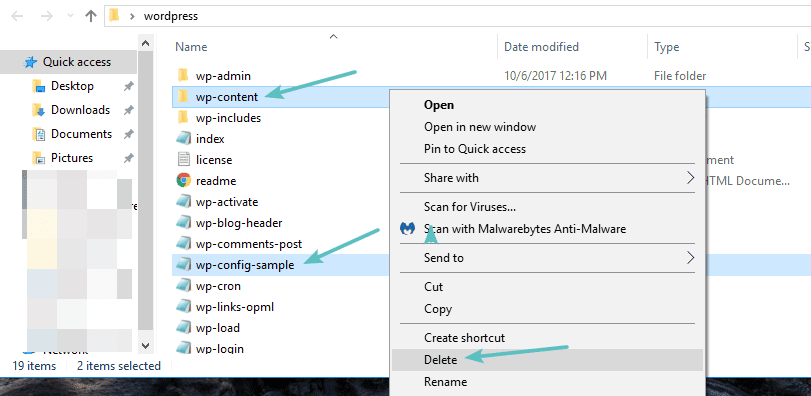Click the wp-login file icon

pos(184,348)
